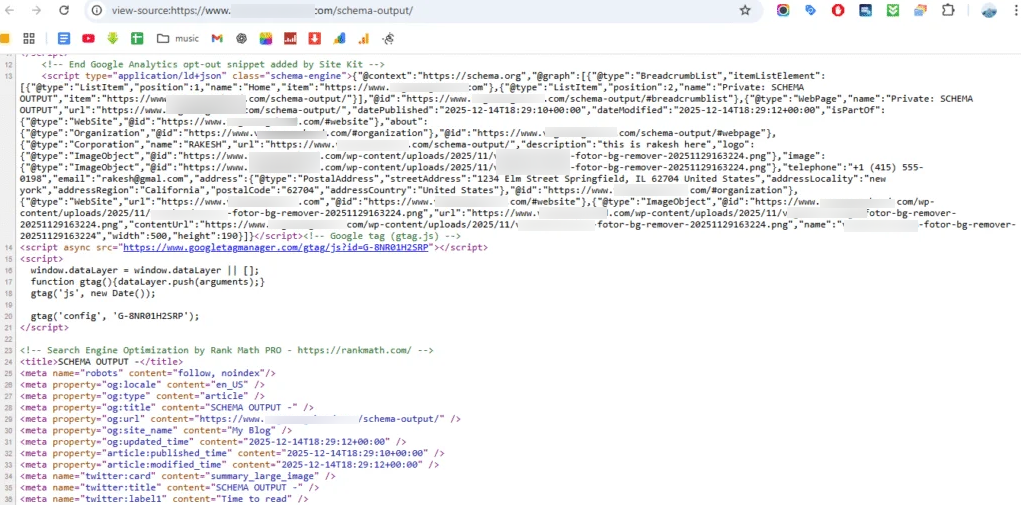
Task: Click the twitter:title 'SCHEMA OUTPUT -' line
Action: pos(169,487)
